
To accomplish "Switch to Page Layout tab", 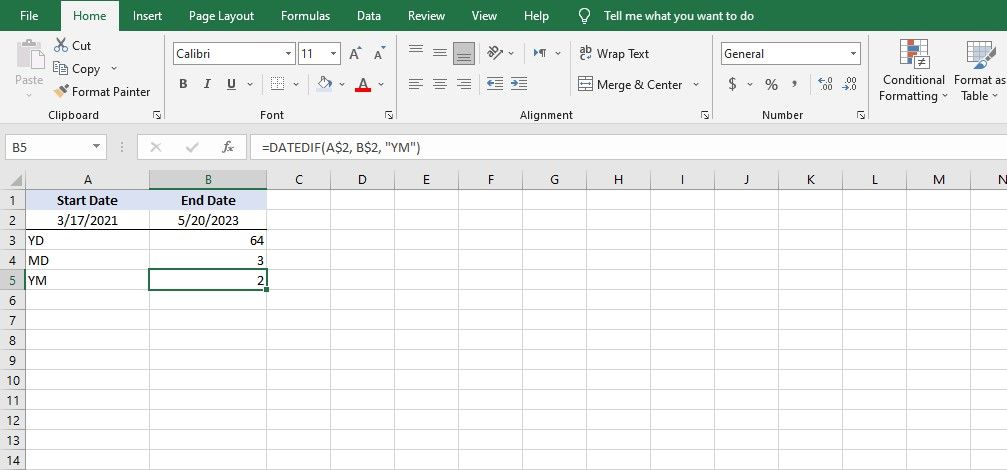I will pos(222,16).
